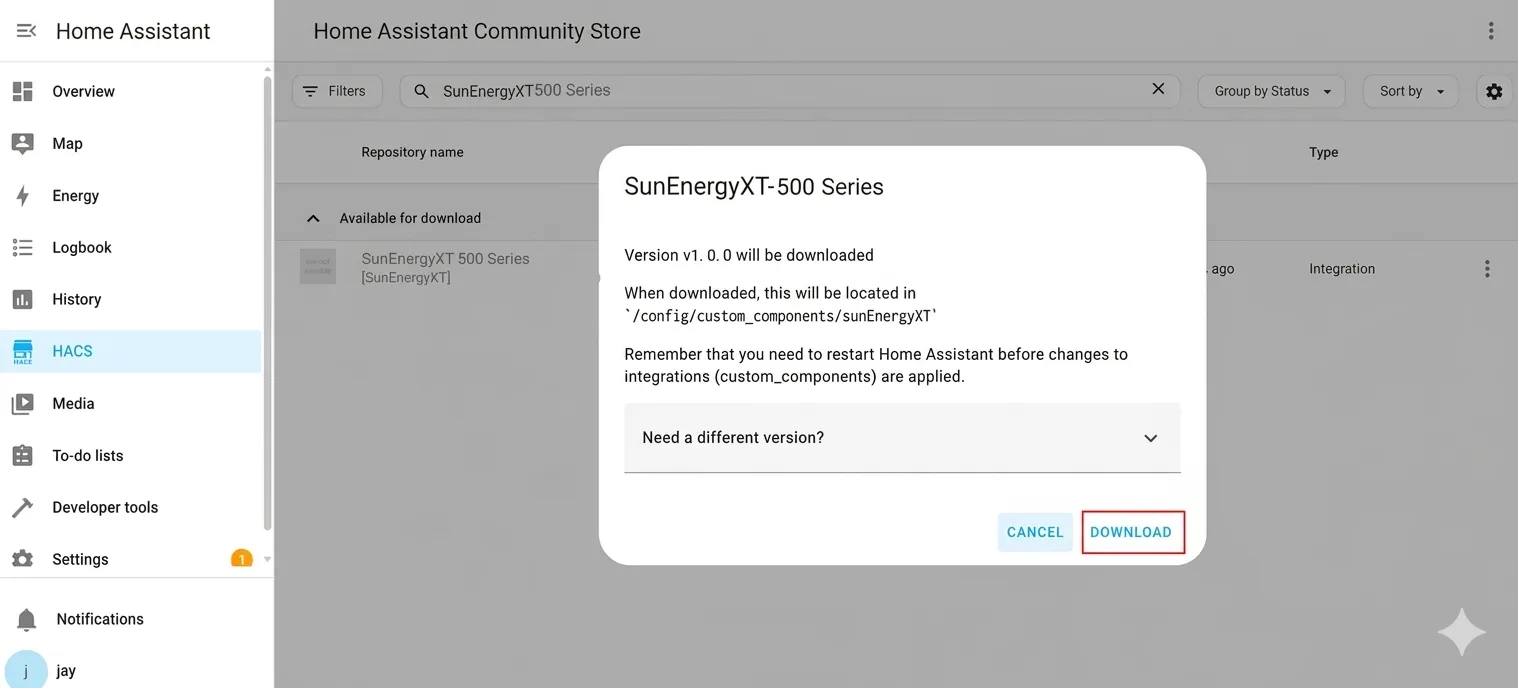The width and height of the screenshot is (1518, 688).
Task: Click the Notifications bell icon
Action: tap(27, 620)
